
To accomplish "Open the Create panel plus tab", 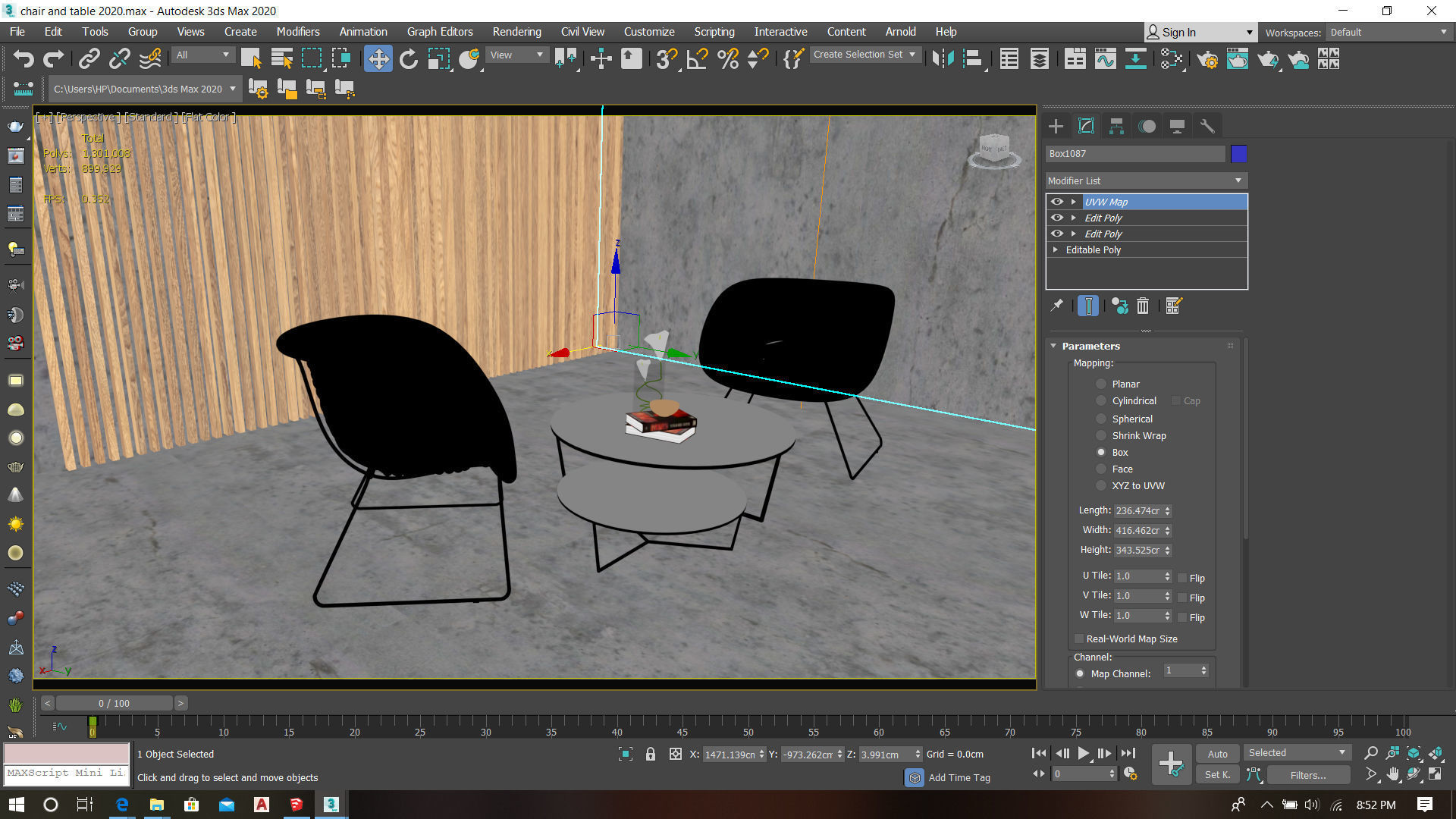I will [1056, 126].
